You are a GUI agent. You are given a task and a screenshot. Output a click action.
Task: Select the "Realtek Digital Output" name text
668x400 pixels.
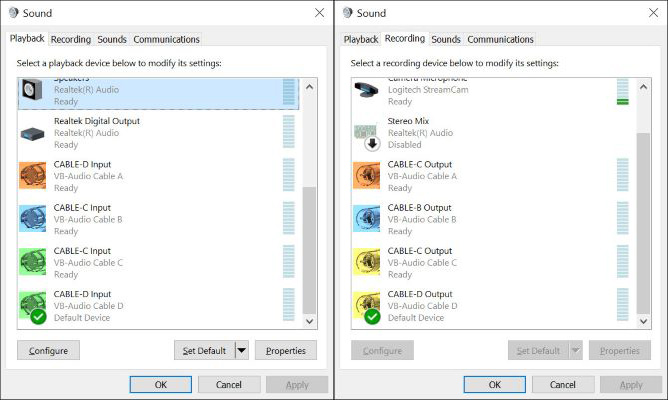[x=97, y=121]
